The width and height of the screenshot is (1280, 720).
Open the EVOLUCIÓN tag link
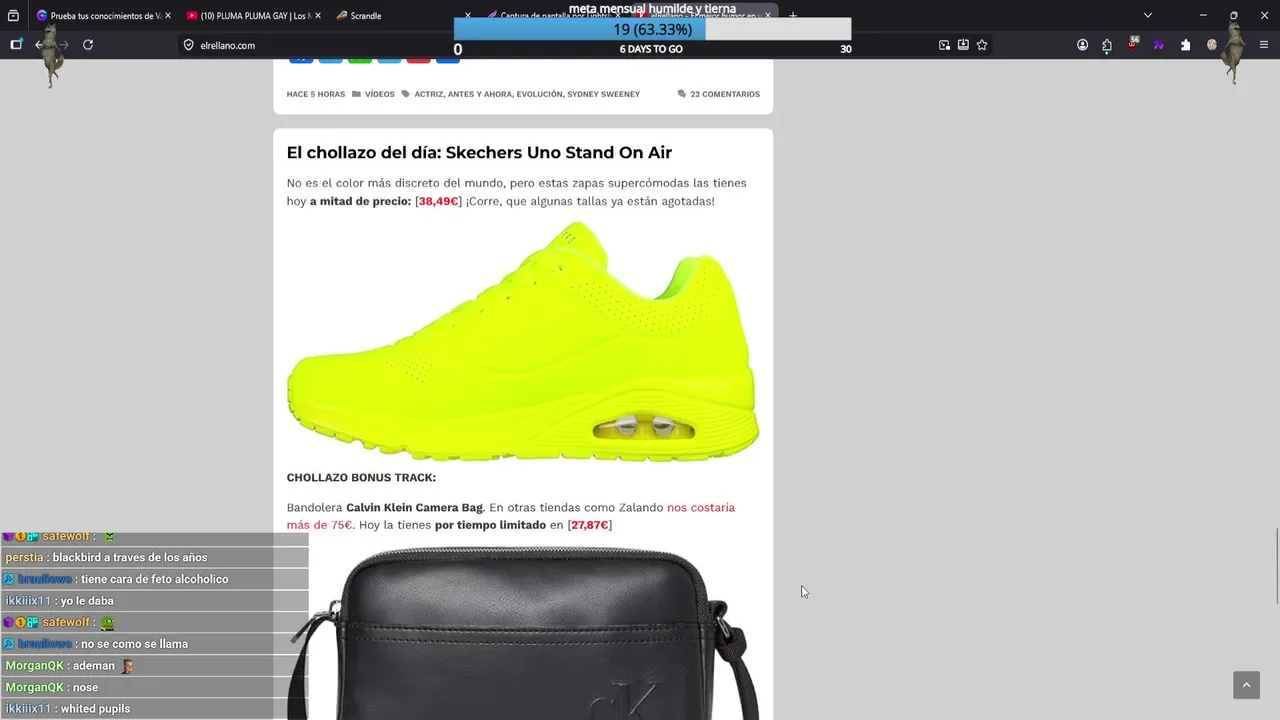(539, 94)
